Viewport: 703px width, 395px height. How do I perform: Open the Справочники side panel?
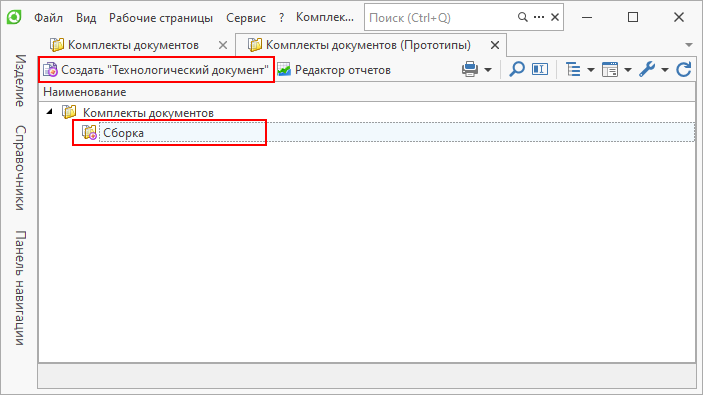point(20,168)
